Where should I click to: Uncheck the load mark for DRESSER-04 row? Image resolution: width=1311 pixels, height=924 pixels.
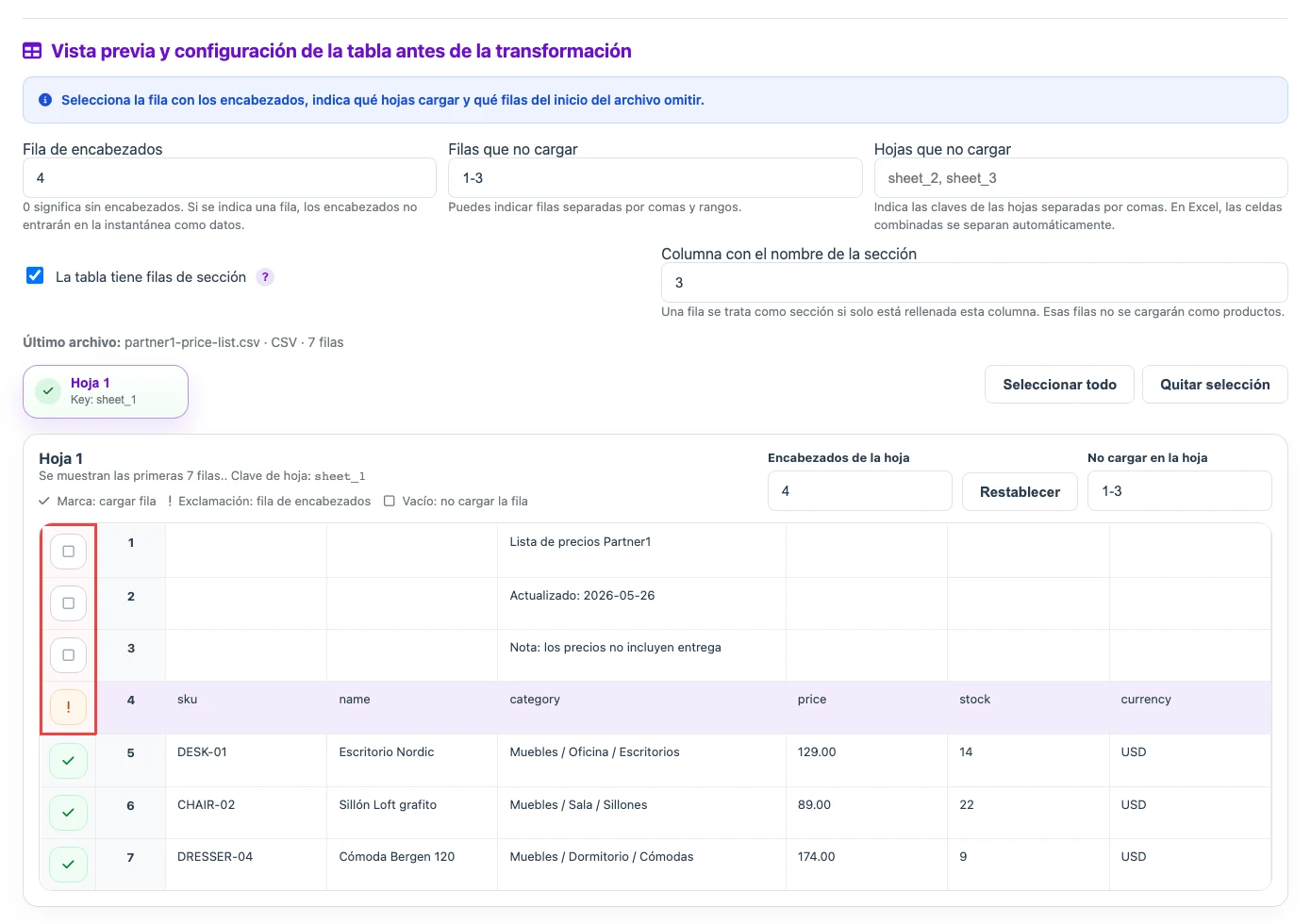point(68,865)
